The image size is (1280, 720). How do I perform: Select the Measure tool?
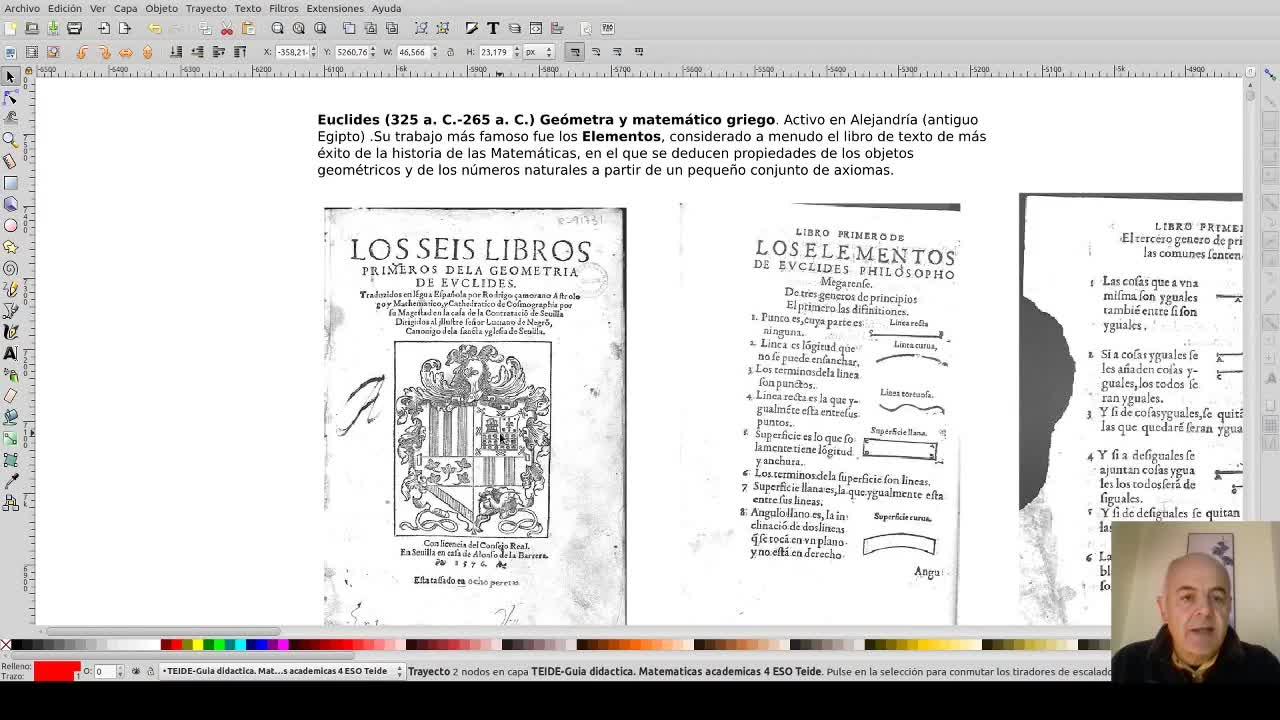pyautogui.click(x=11, y=161)
